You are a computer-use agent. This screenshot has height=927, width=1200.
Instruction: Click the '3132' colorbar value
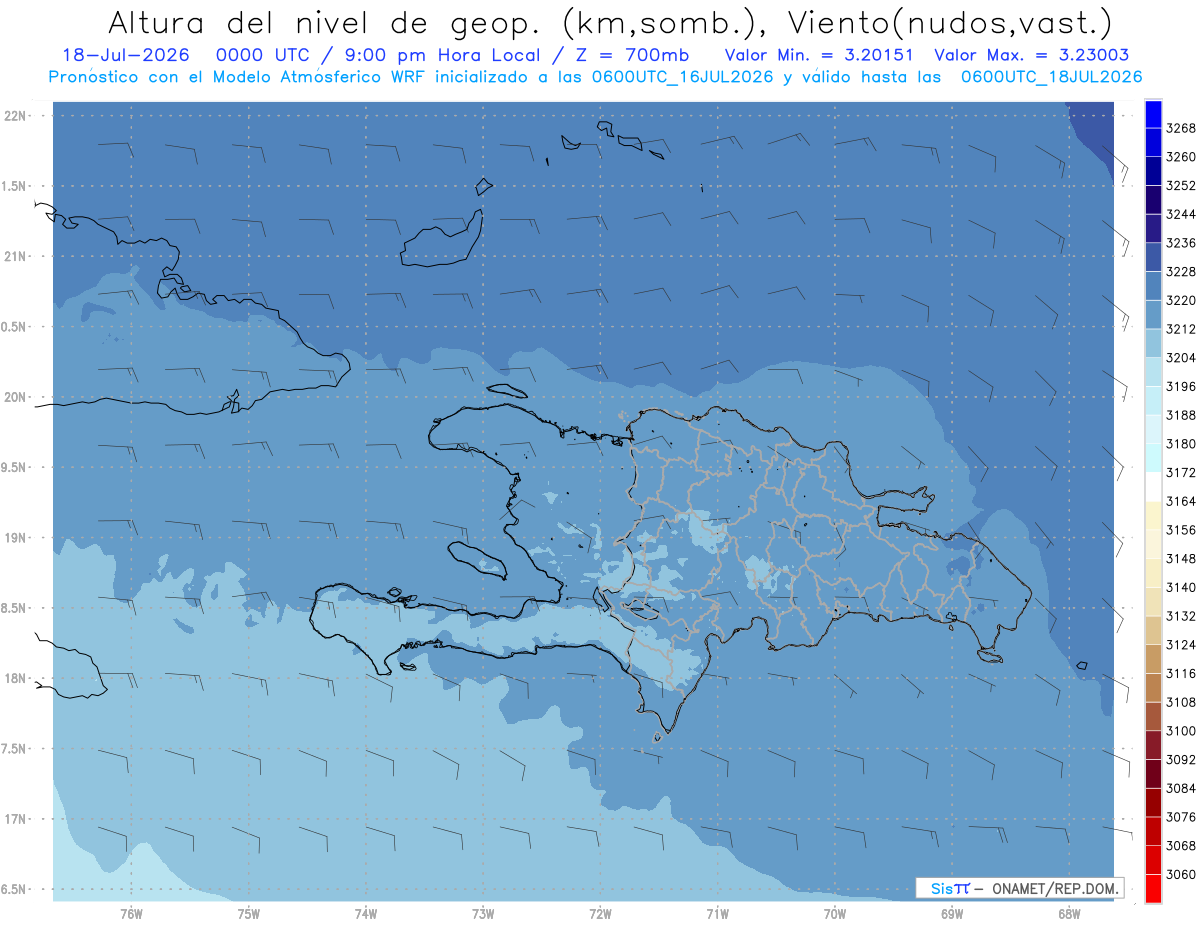click(1181, 616)
